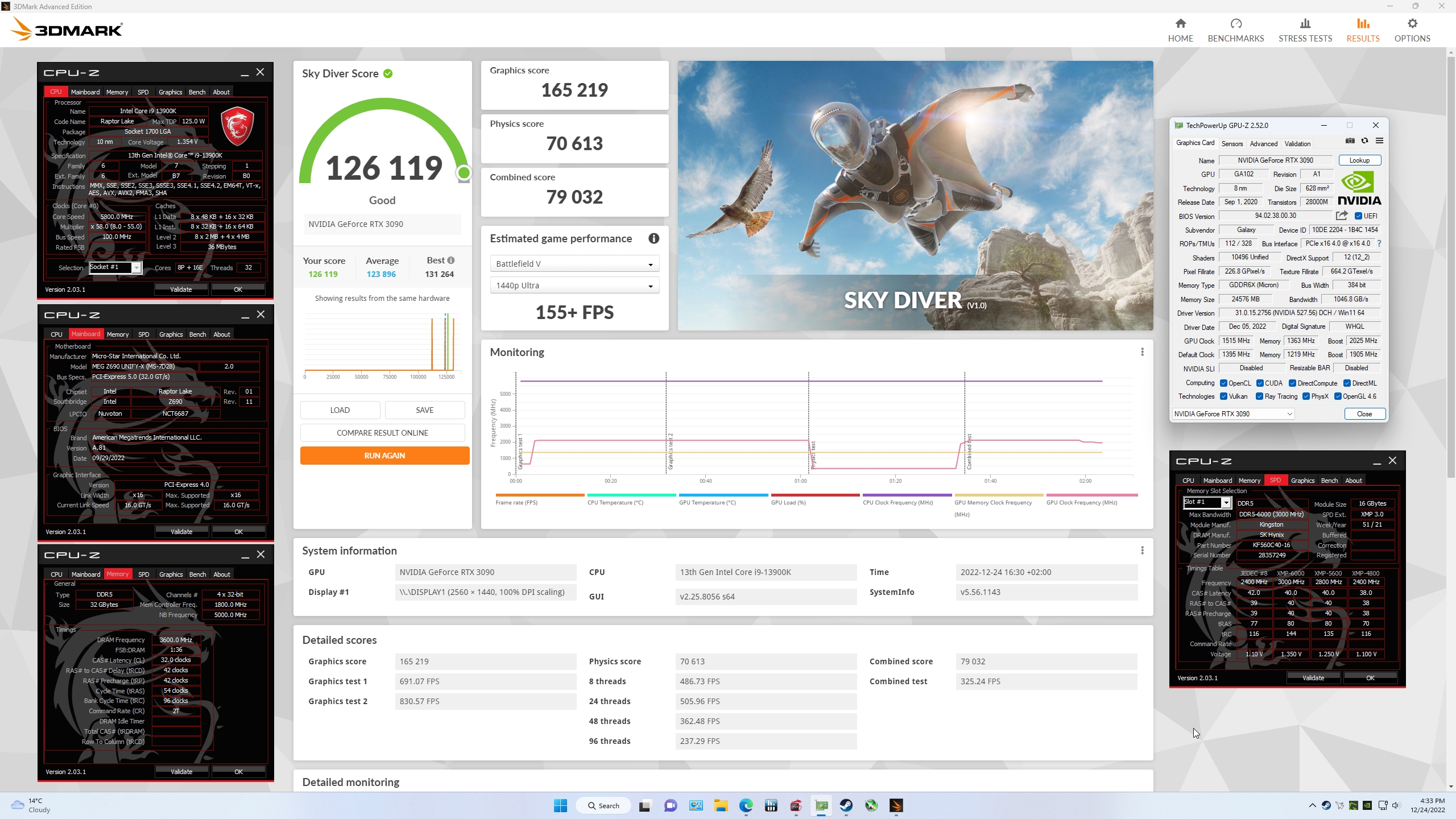This screenshot has width=1456, height=819.
Task: Open the GPU-Z taskbar icon
Action: (x=821, y=805)
